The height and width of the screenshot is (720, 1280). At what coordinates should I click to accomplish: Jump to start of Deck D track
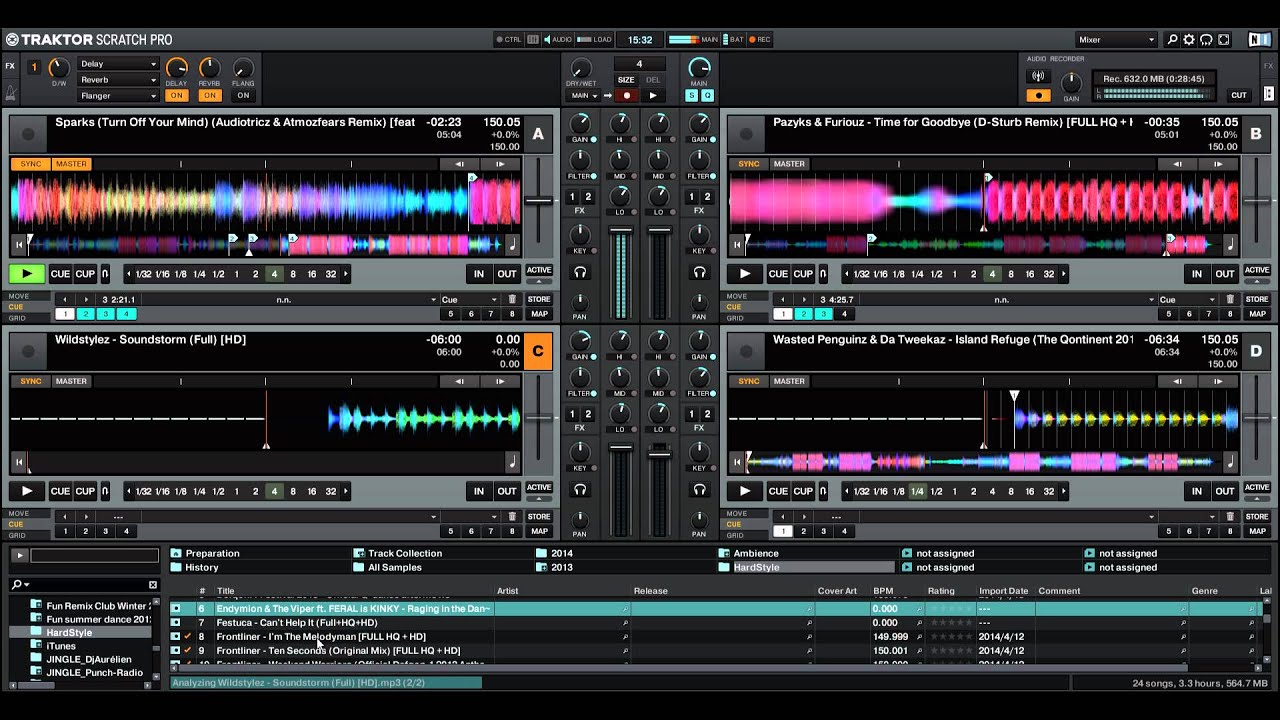pyautogui.click(x=736, y=461)
